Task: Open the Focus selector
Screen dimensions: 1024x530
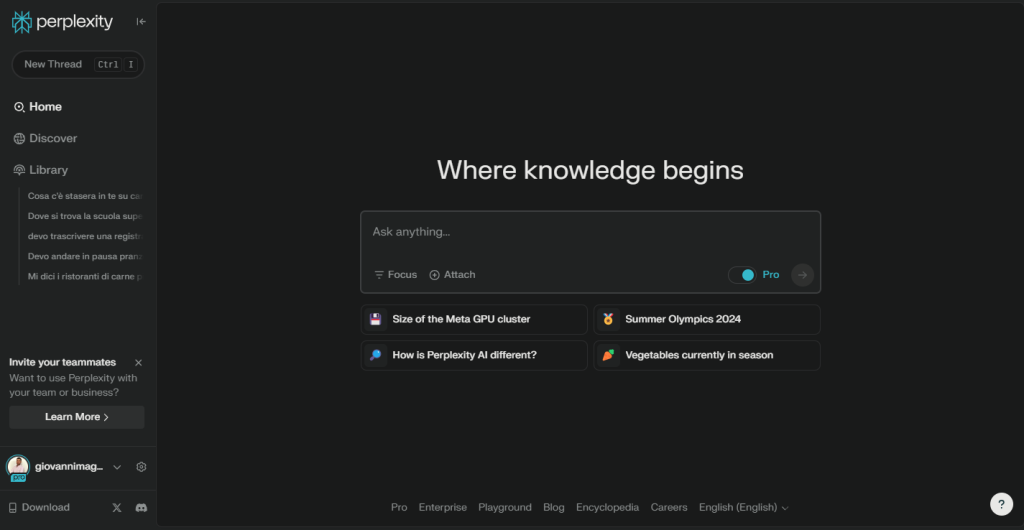Action: 395,275
